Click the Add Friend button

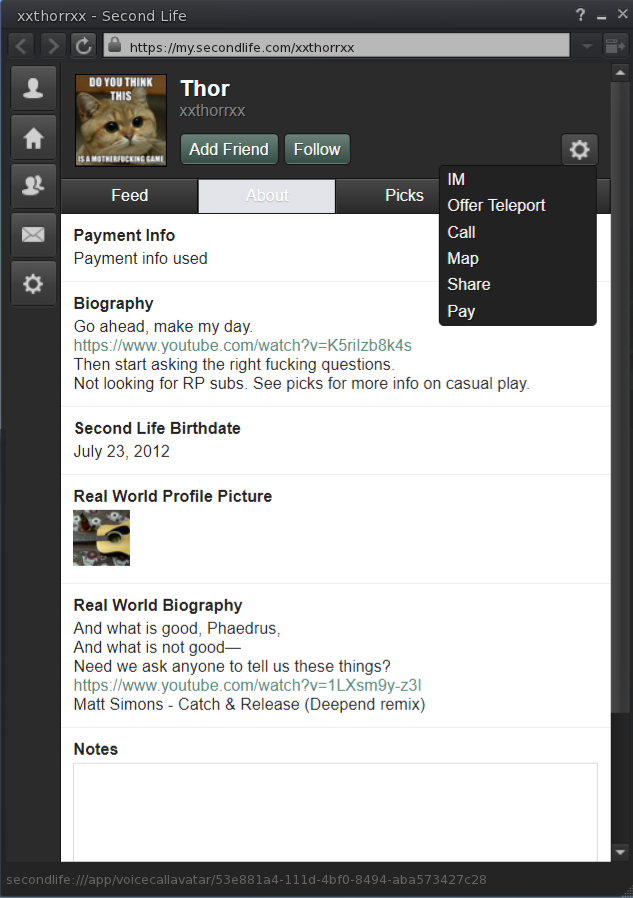[229, 149]
